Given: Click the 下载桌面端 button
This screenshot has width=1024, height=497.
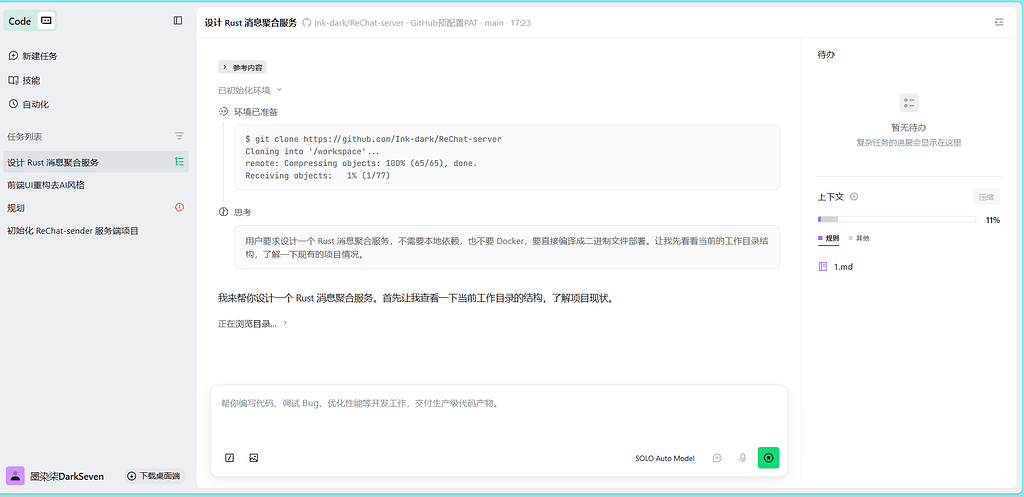Looking at the screenshot, I should [155, 476].
